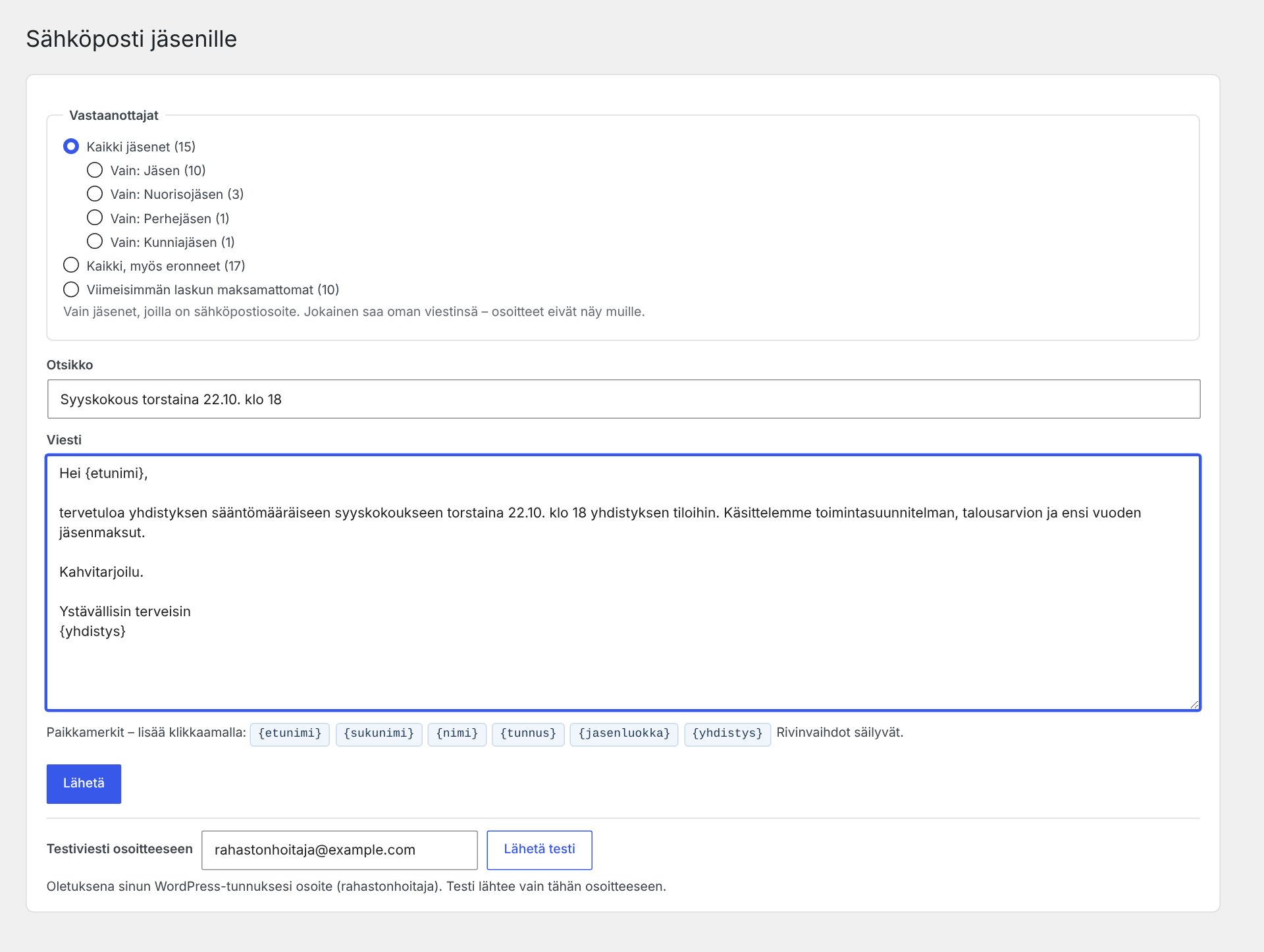The height and width of the screenshot is (952, 1264).
Task: Click the Testiviesti osoitteeseen label
Action: [120, 849]
